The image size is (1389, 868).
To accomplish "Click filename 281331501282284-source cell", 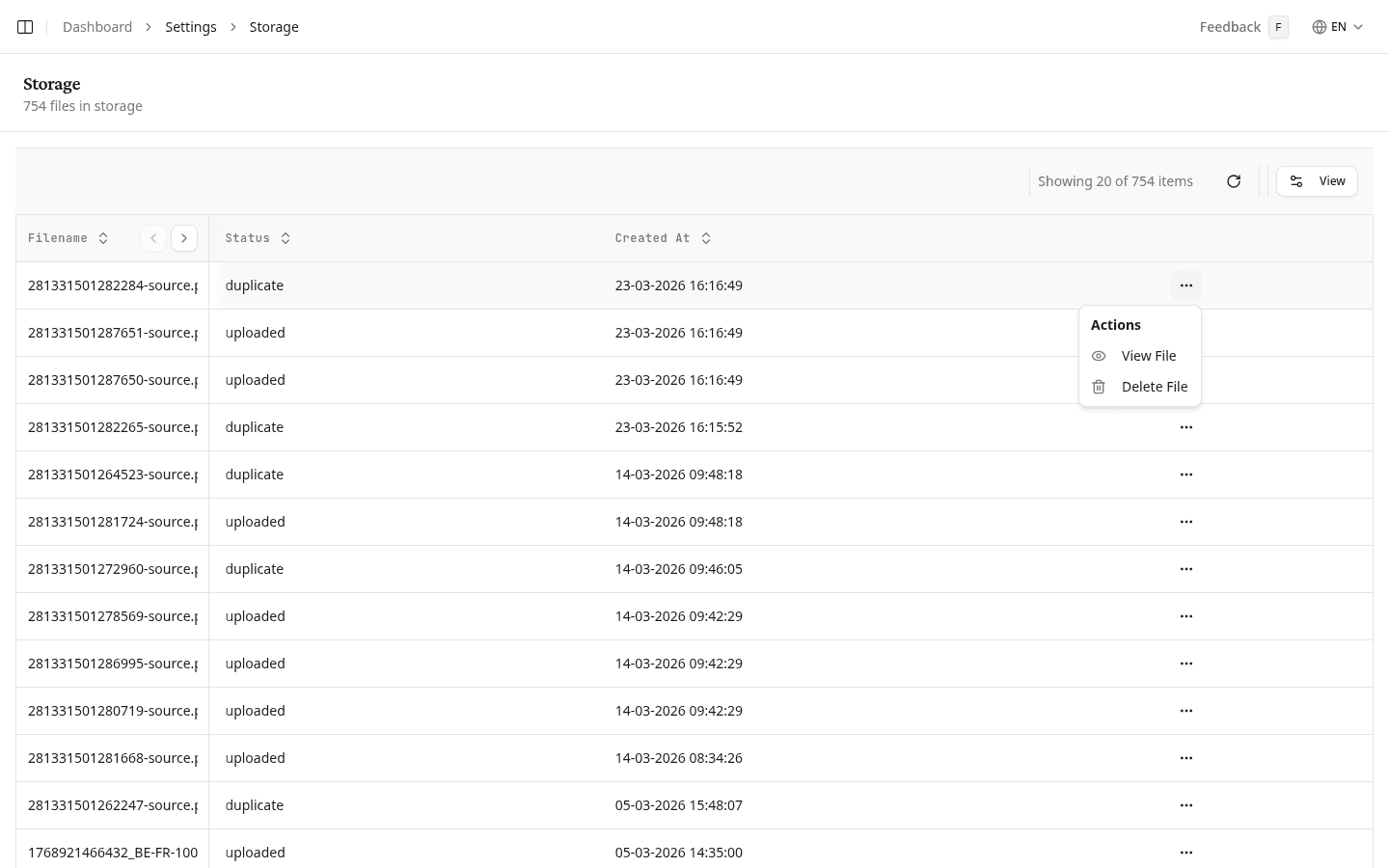I will [113, 285].
